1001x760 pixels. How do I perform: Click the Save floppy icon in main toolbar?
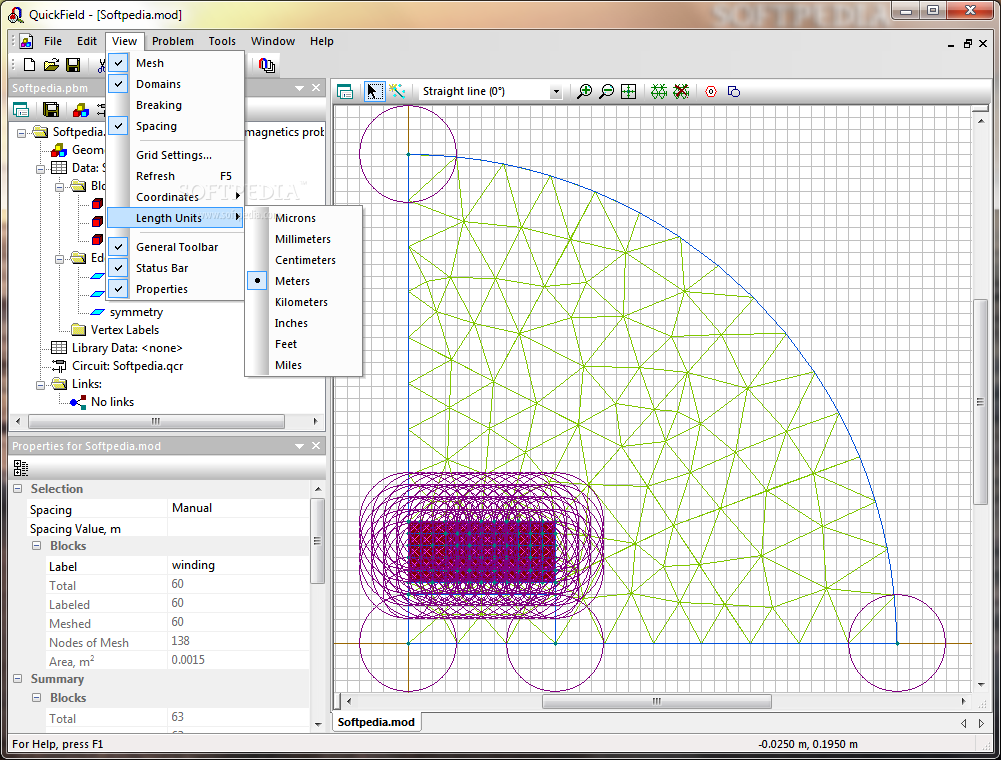pyautogui.click(x=73, y=65)
